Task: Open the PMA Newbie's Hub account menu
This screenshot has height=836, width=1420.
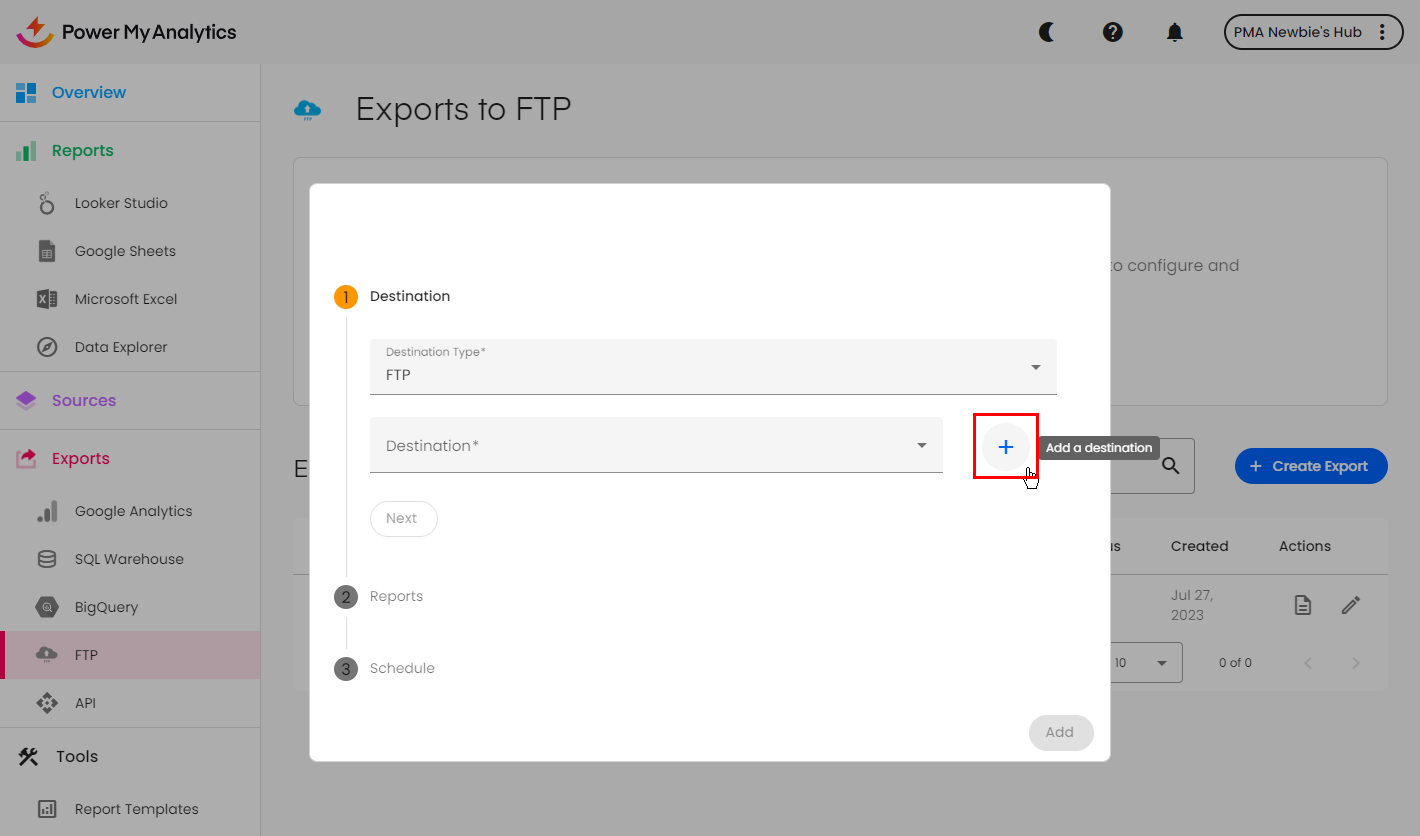Action: pyautogui.click(x=1312, y=32)
